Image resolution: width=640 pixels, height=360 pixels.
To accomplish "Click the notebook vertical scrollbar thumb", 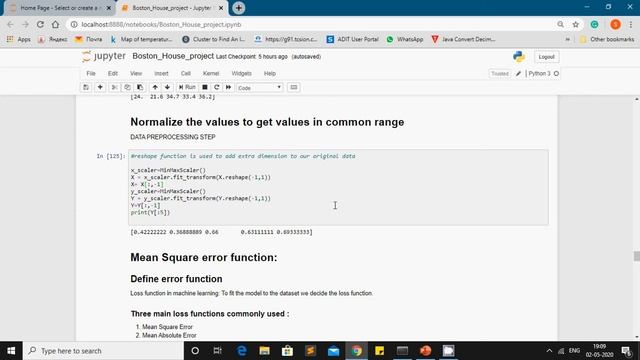I will click(636, 256).
